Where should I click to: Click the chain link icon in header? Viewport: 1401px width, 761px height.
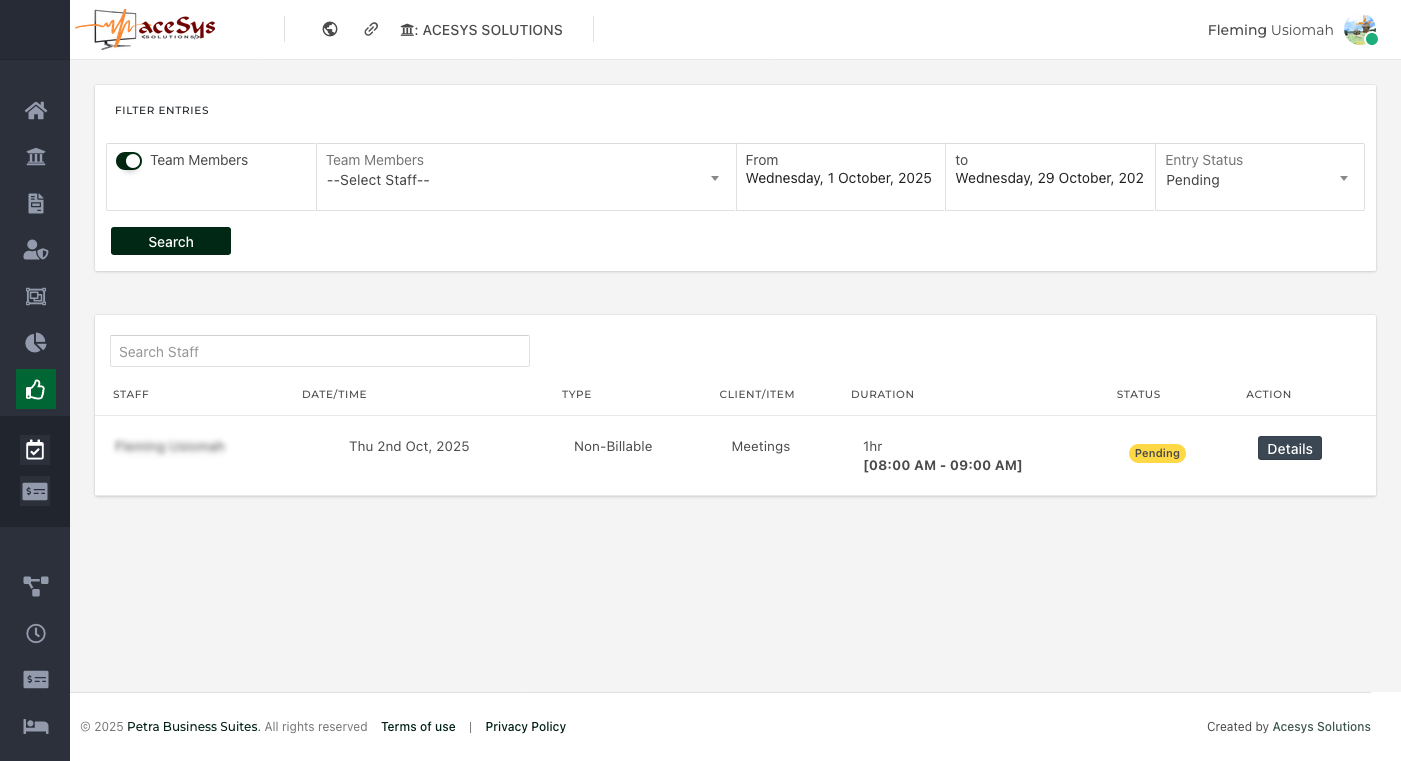[x=371, y=30]
